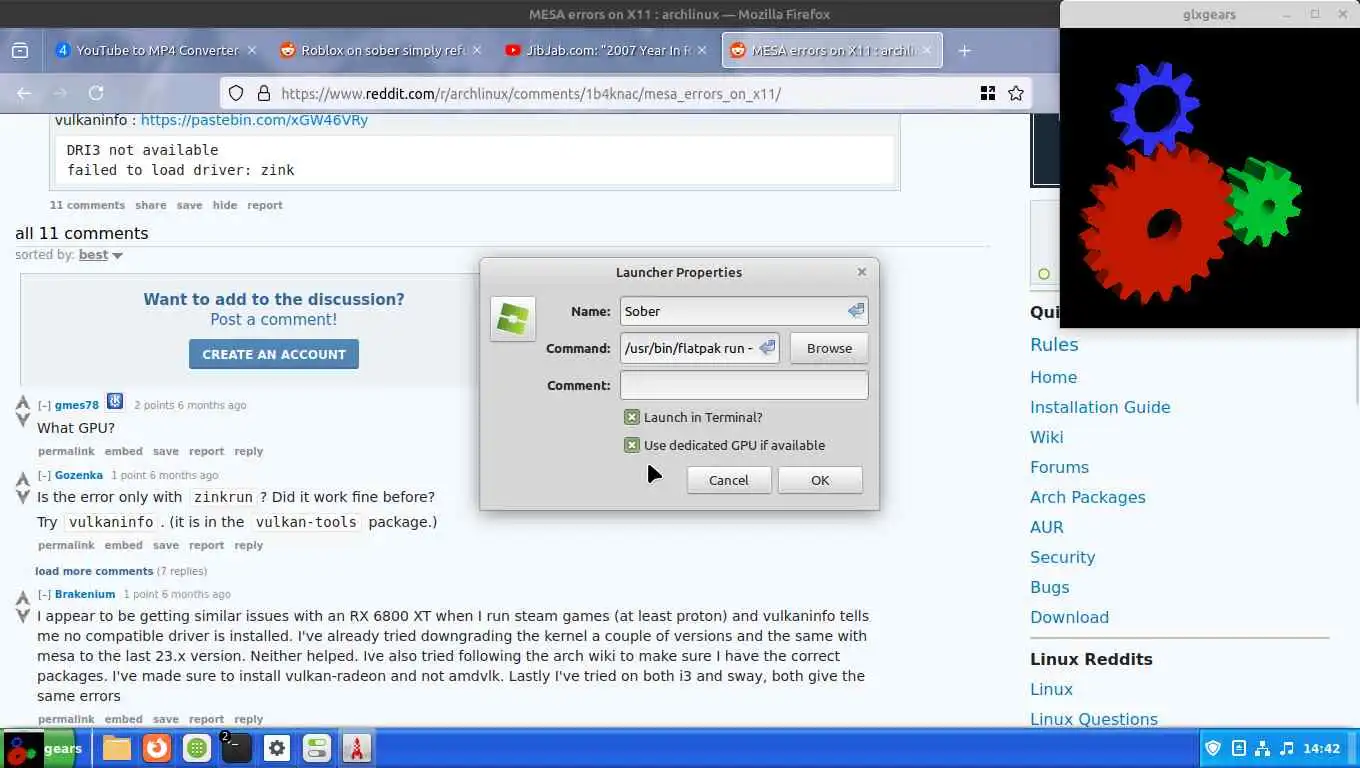Click the post's share link
The width and height of the screenshot is (1360, 768).
151,205
